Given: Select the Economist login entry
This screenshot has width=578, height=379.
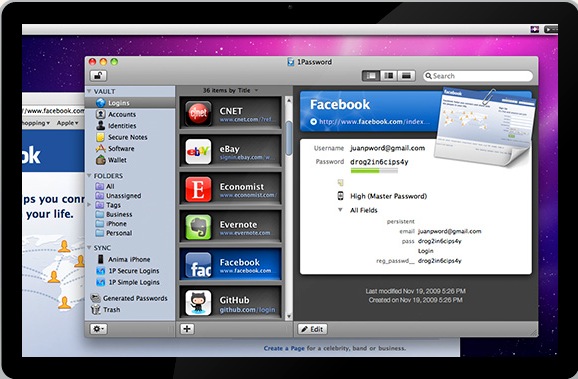Looking at the screenshot, I should pos(230,189).
